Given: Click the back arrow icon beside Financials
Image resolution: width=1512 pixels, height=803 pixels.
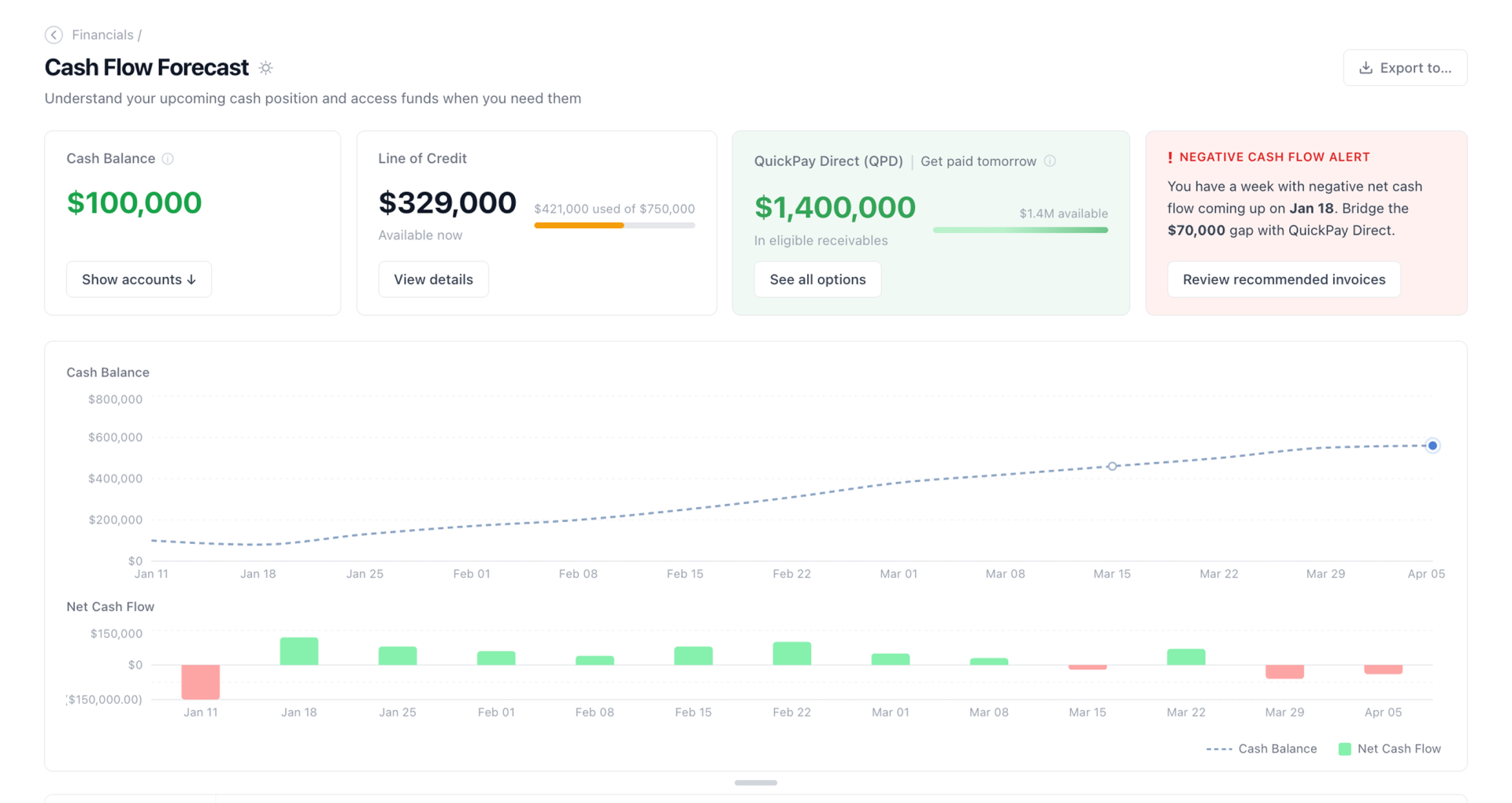Looking at the screenshot, I should [x=54, y=35].
